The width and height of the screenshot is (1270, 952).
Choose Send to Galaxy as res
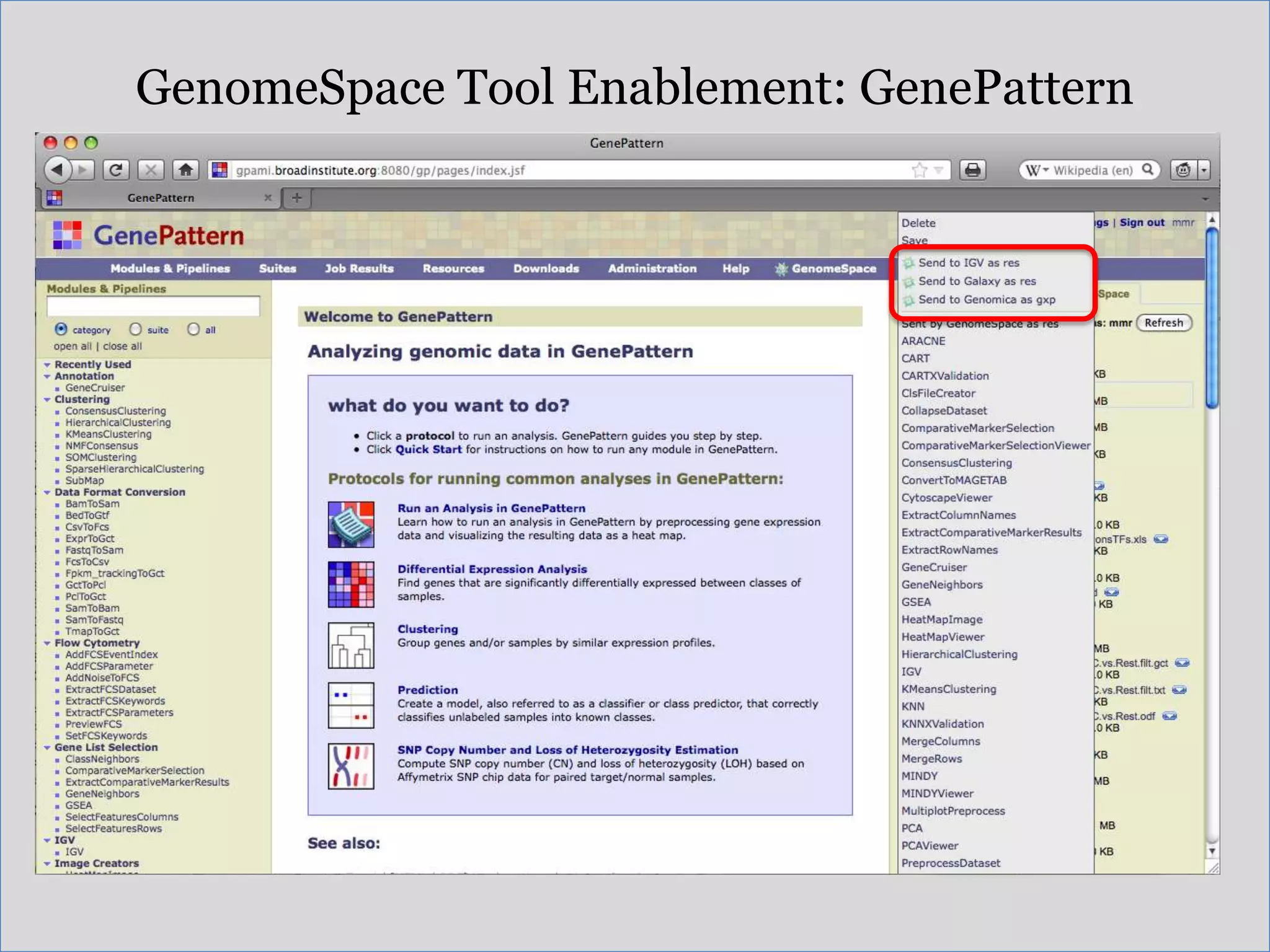[977, 281]
